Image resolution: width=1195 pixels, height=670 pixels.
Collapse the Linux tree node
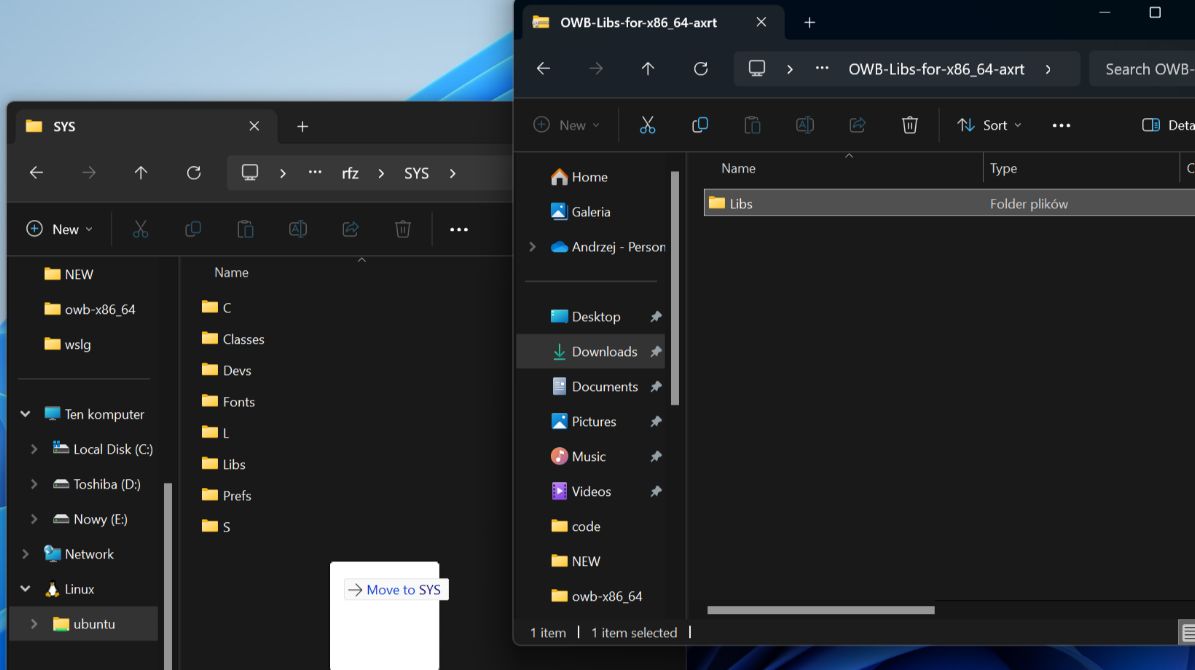[x=25, y=589]
